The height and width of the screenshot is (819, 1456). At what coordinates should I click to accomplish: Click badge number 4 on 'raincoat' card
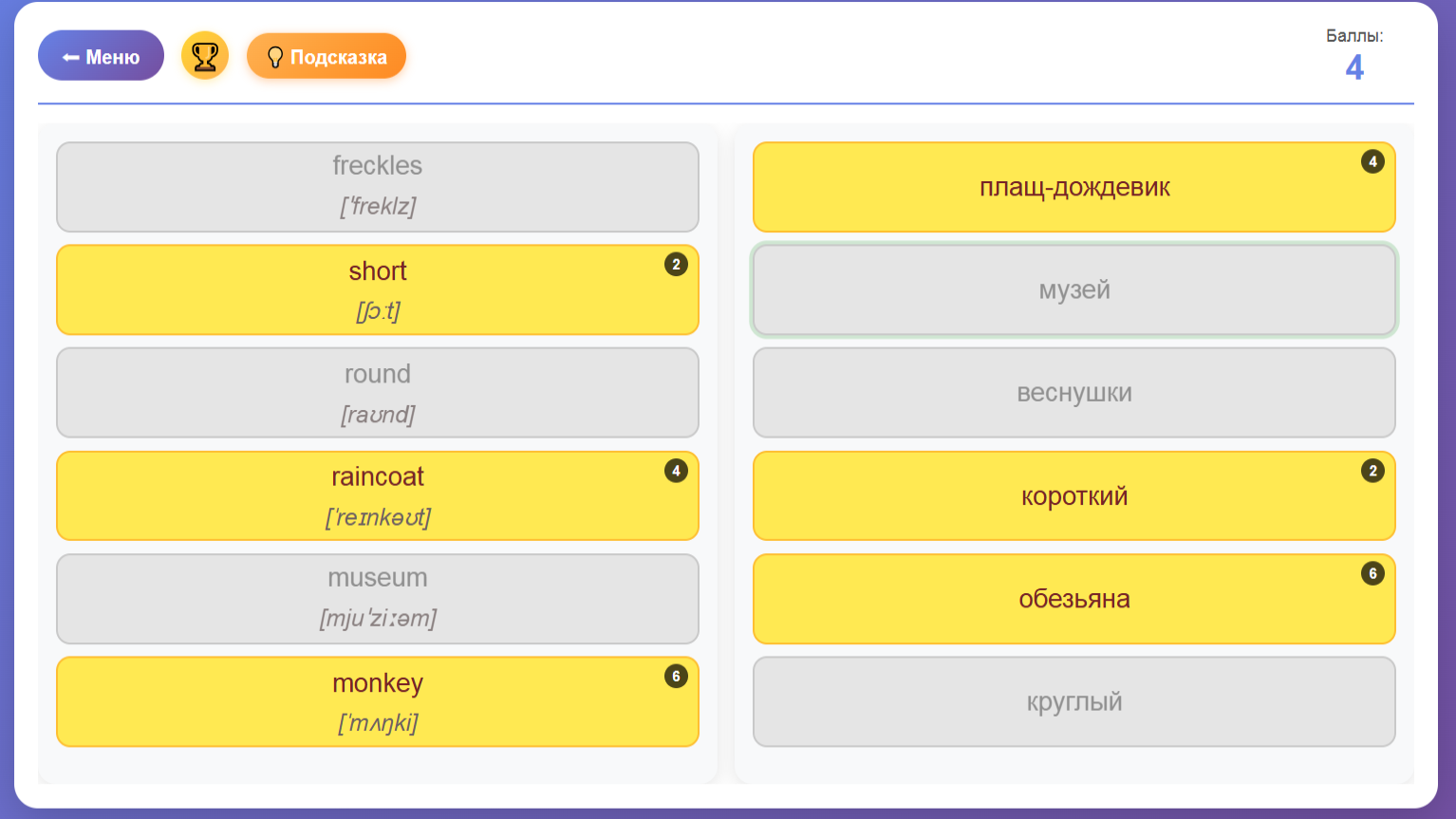point(676,471)
